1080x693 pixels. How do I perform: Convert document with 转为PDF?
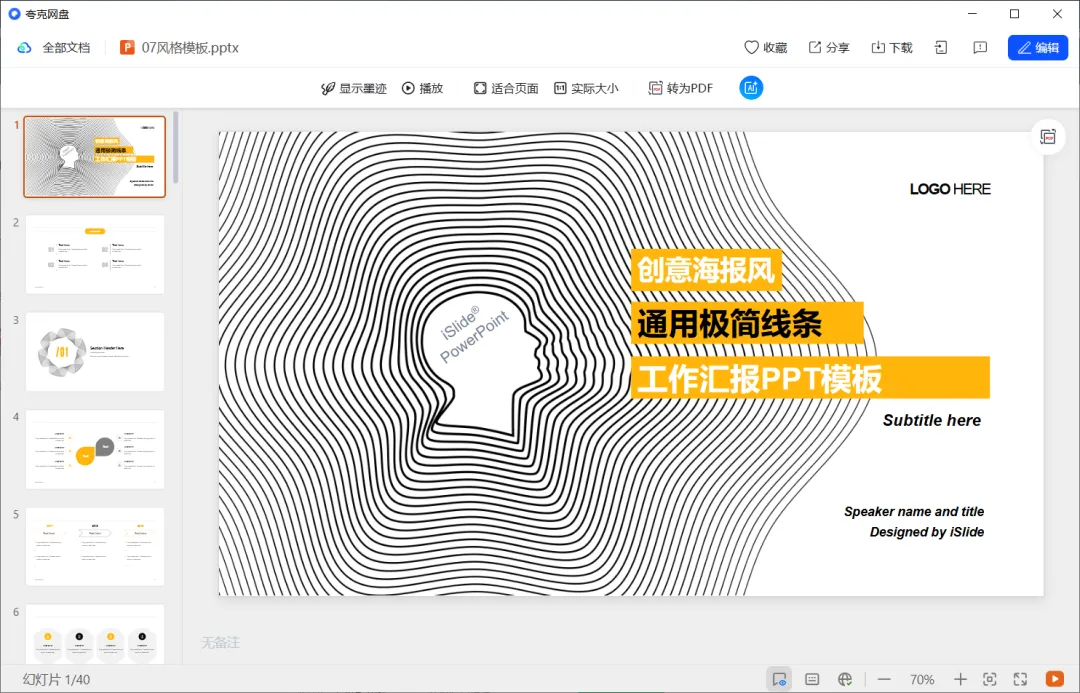(681, 88)
